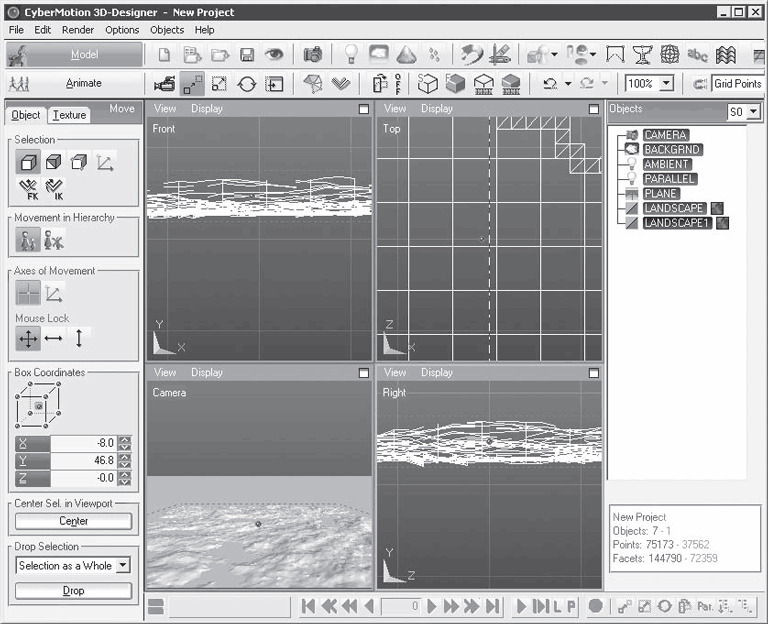This screenshot has width=768, height=624.
Task: Click the Save project floppy disk icon
Action: (246, 55)
